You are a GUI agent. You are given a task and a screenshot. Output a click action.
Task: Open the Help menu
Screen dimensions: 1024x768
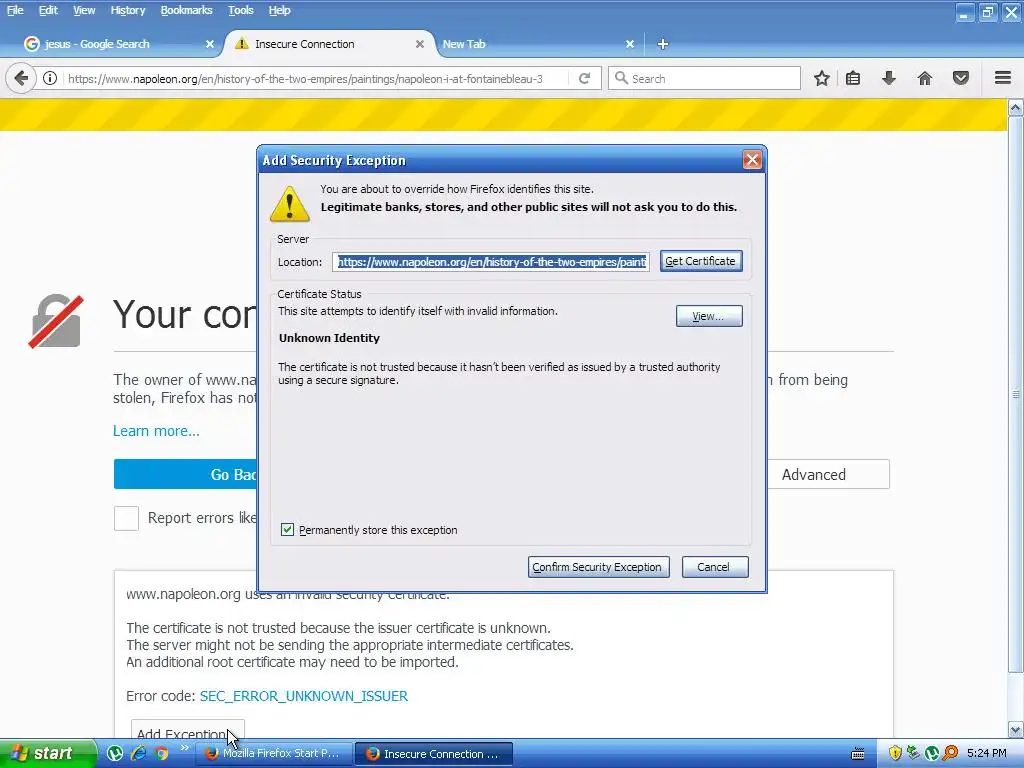279,10
